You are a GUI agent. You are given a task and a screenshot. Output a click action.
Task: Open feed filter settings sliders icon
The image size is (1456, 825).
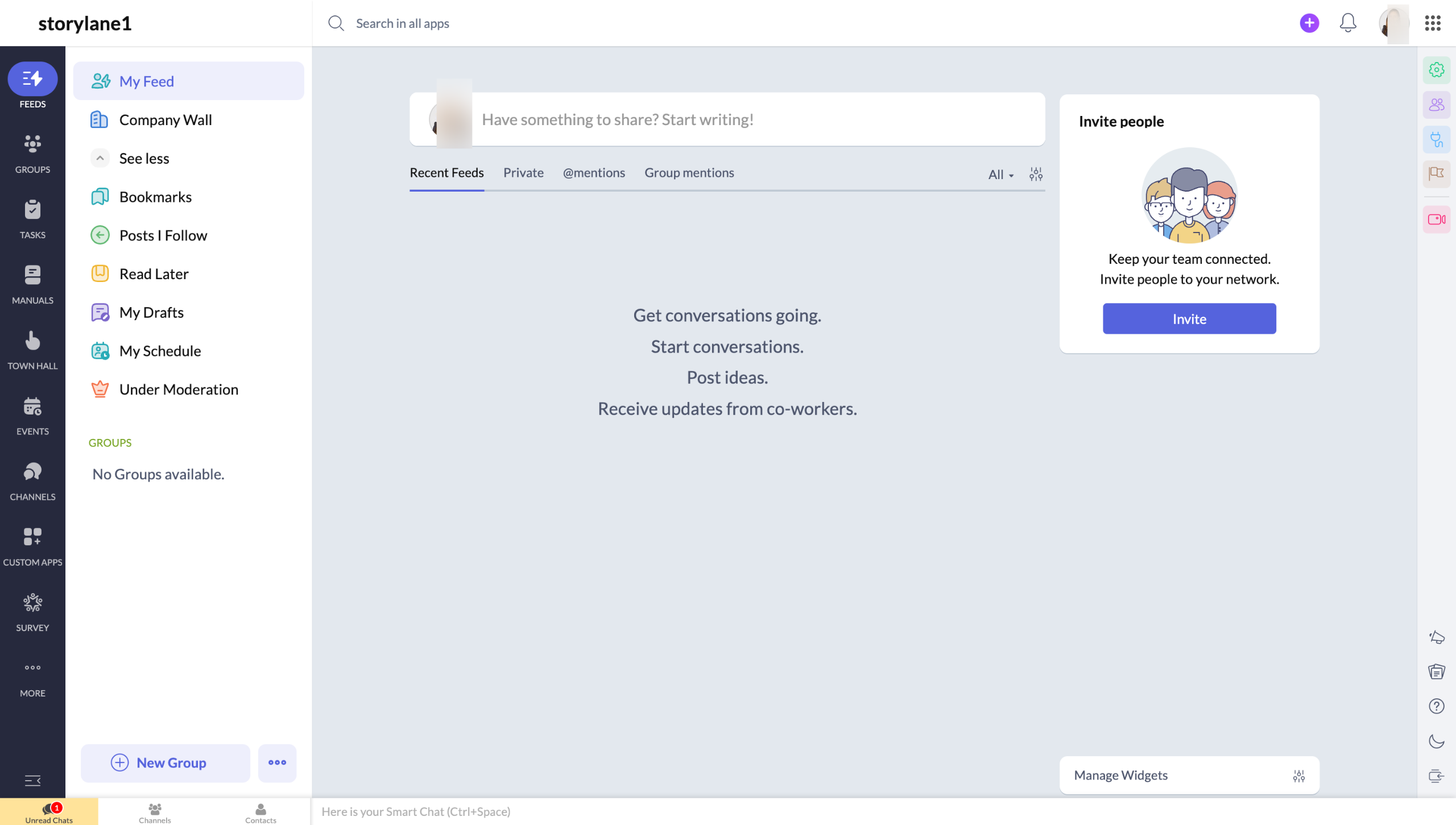1036,174
